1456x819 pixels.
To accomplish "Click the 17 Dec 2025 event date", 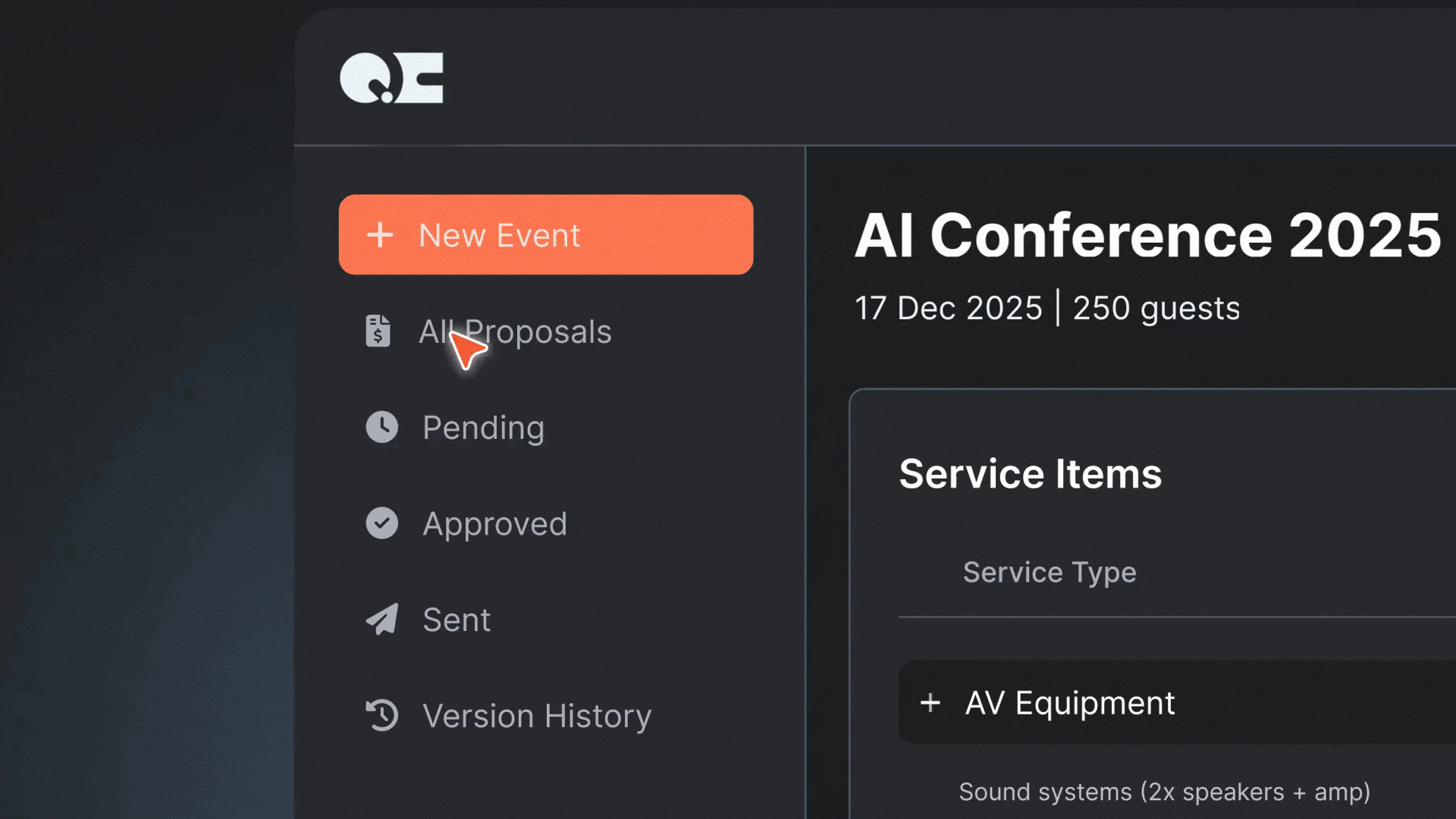I will 948,309.
